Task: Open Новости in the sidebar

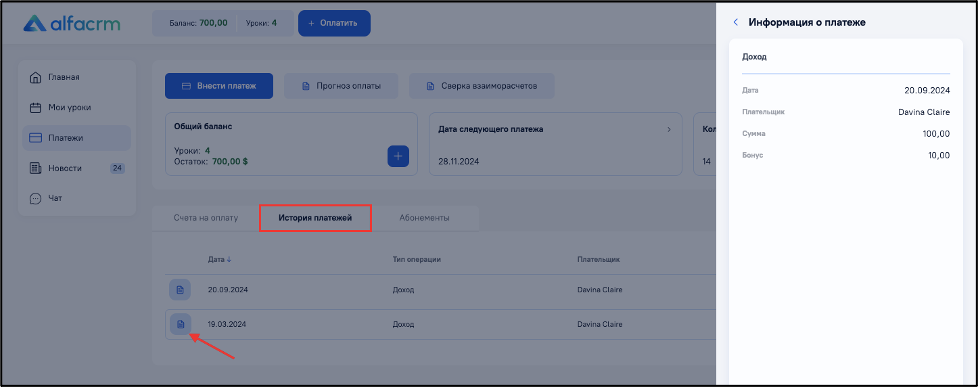Action: click(x=77, y=168)
